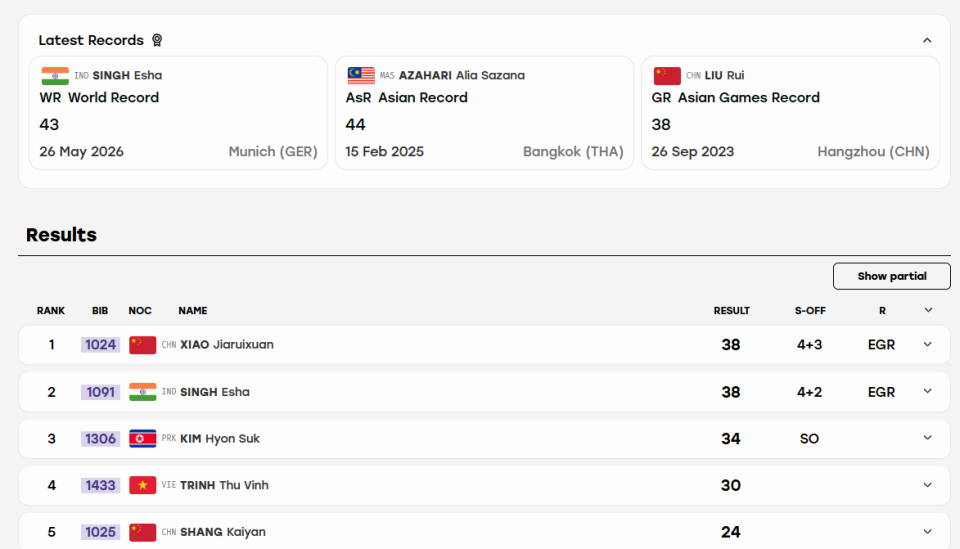Select bib number 1025
This screenshot has height=549, width=960.
point(100,532)
